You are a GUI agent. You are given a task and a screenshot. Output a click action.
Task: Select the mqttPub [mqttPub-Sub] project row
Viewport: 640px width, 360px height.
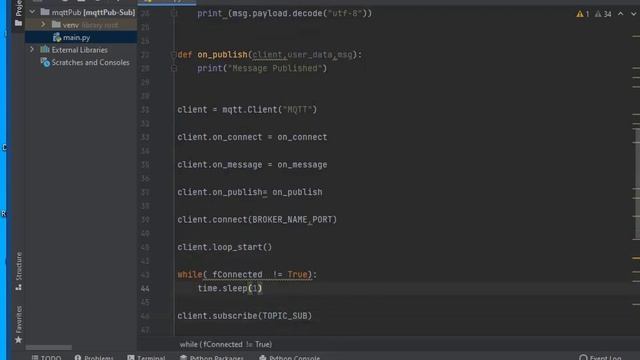click(x=81, y=12)
